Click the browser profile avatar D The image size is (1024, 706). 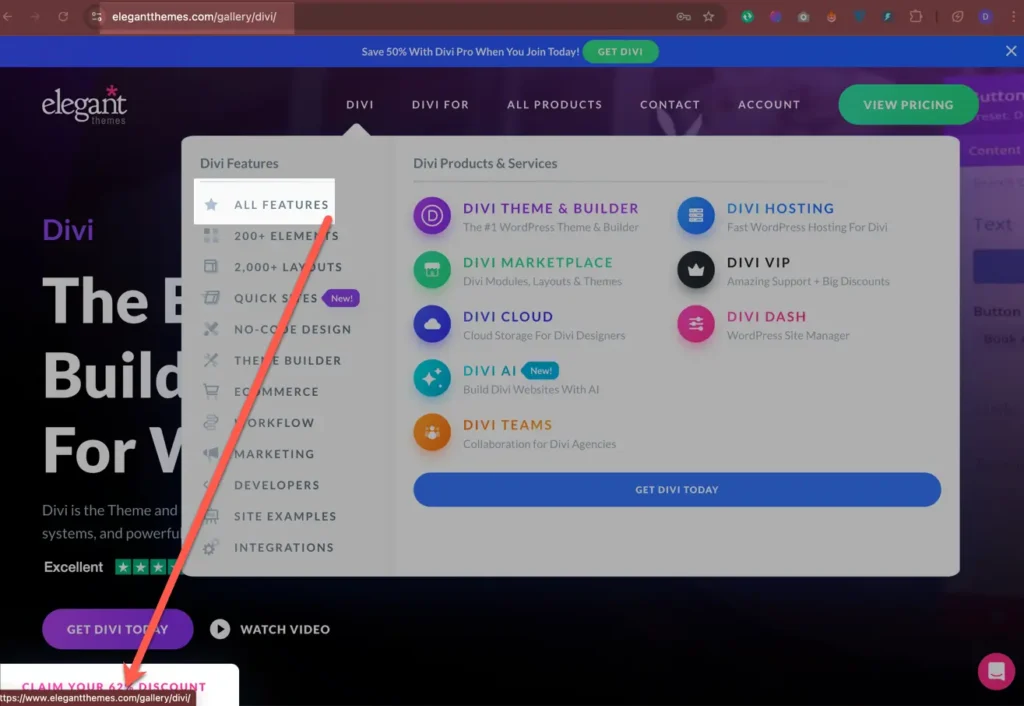[985, 16]
